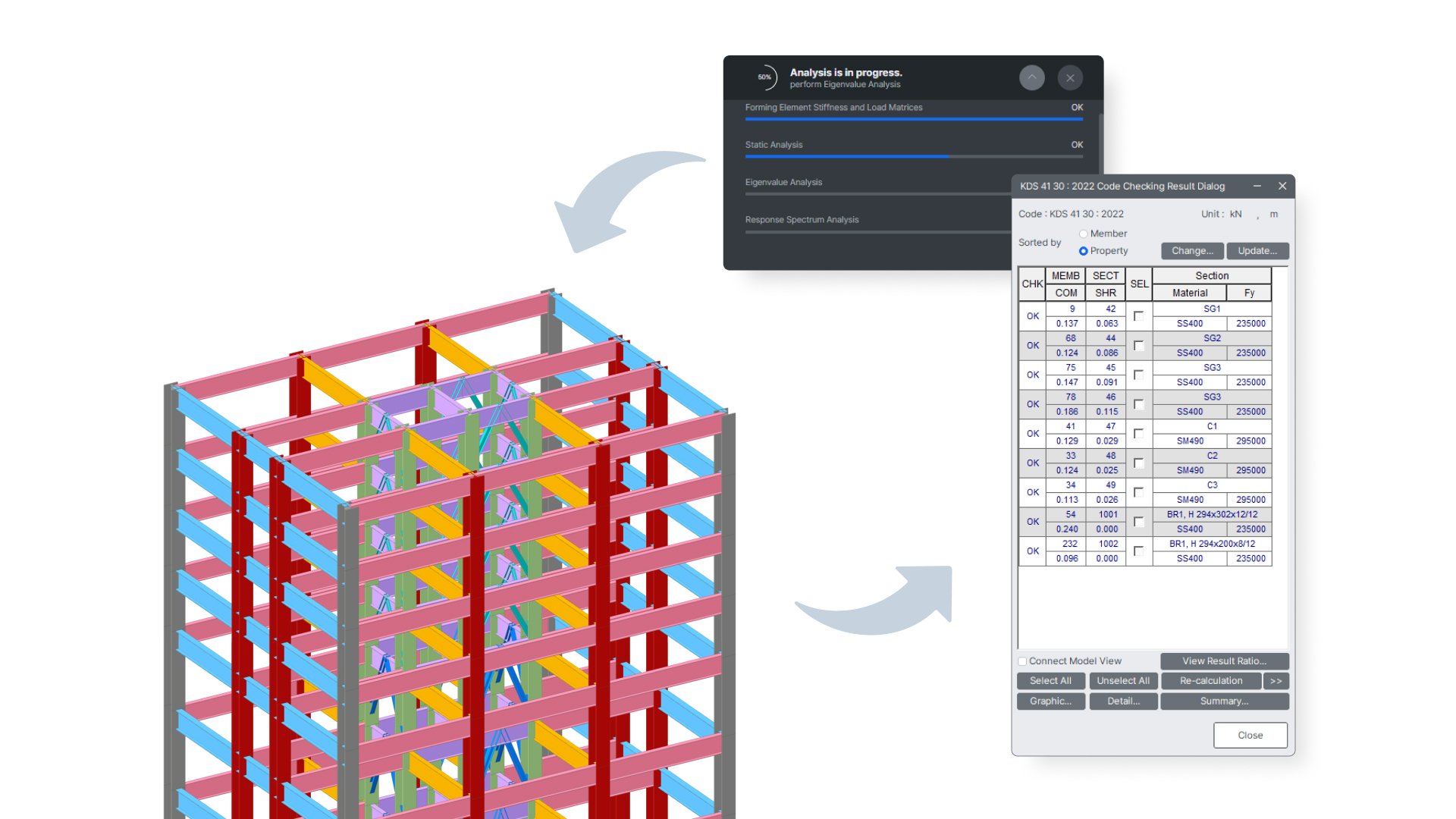The width and height of the screenshot is (1456, 819).
Task: Select the C3 section cell
Action: (x=1212, y=485)
